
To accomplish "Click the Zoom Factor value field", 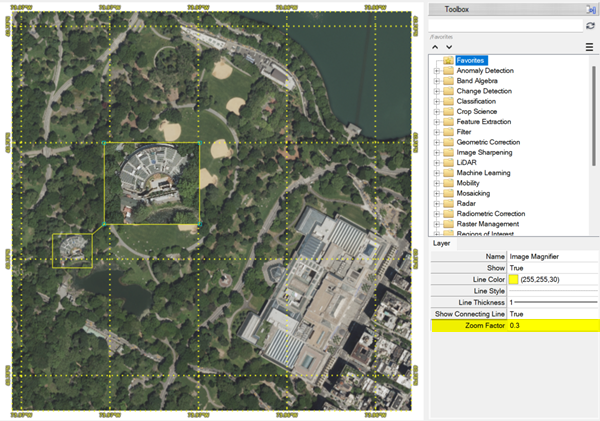I will [x=552, y=325].
